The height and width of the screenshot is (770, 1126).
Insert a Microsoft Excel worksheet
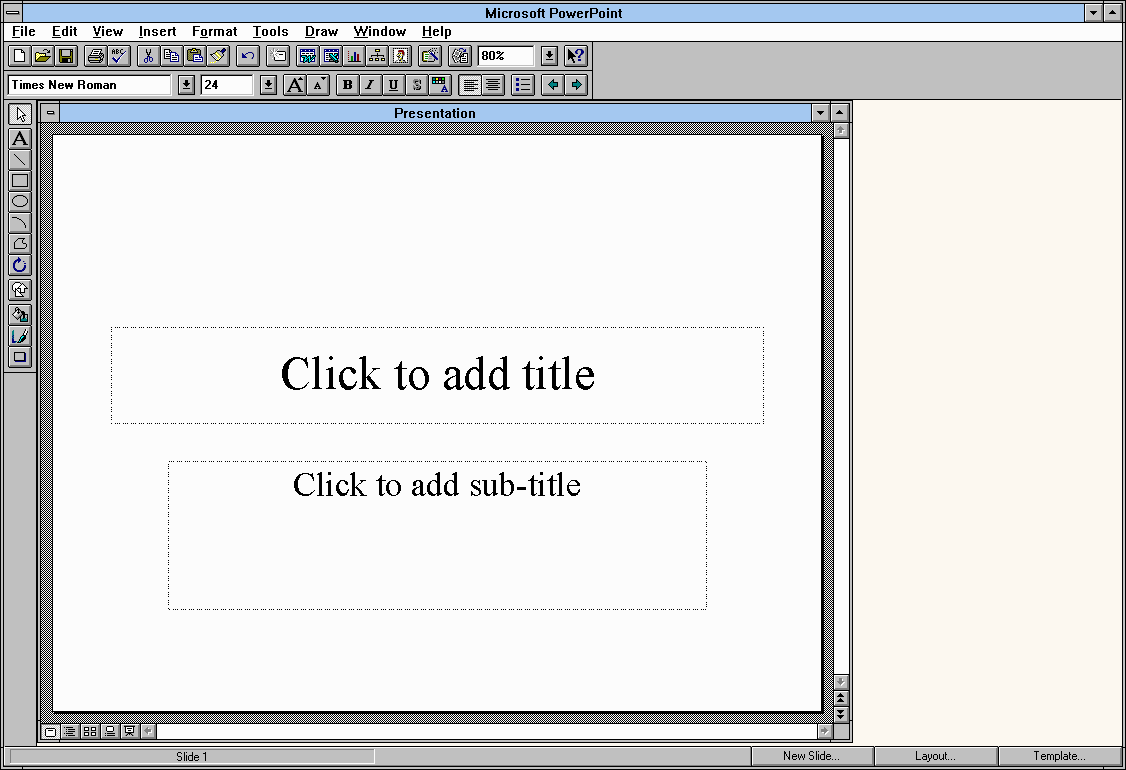click(x=331, y=55)
